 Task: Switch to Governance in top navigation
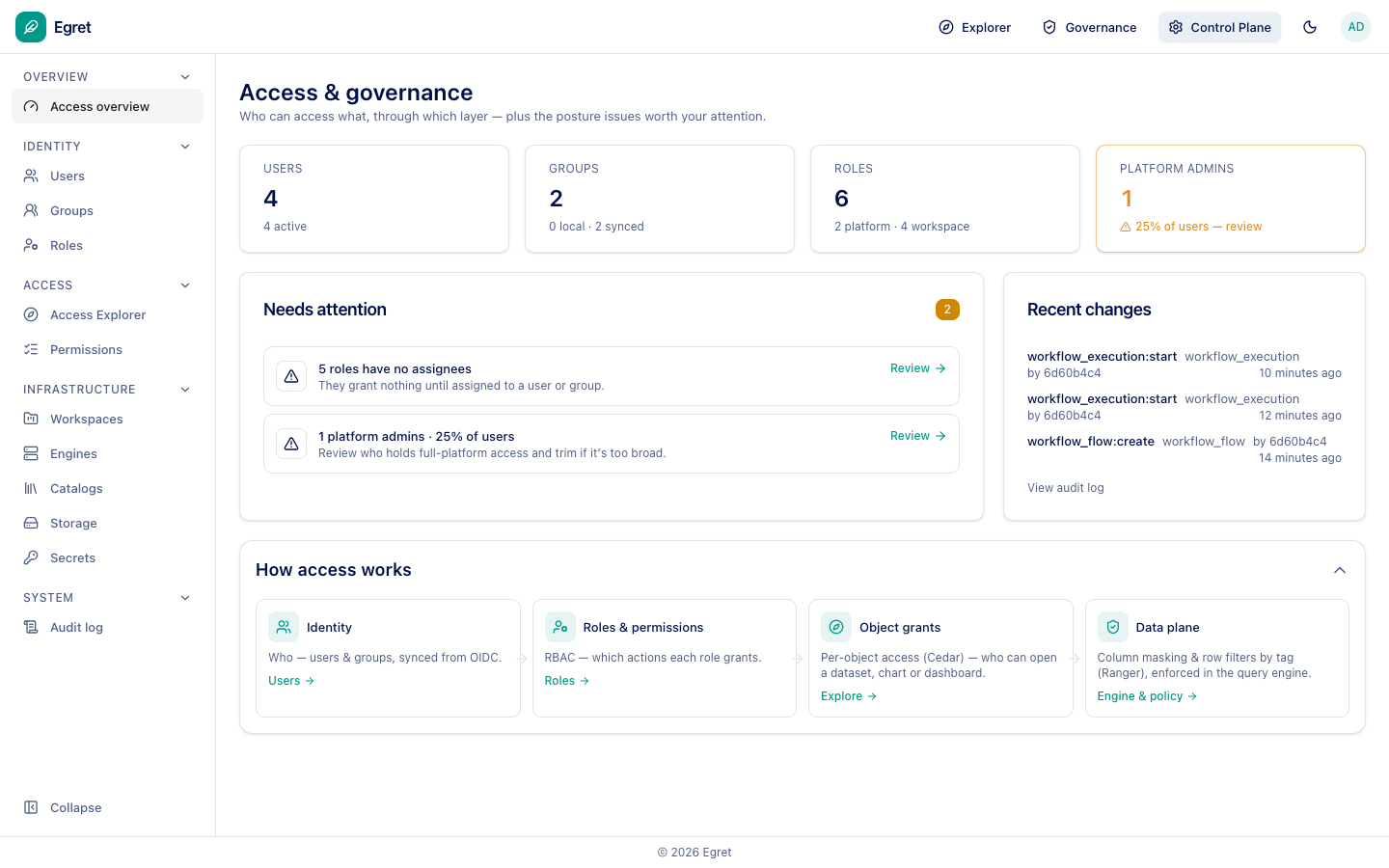tap(1090, 27)
